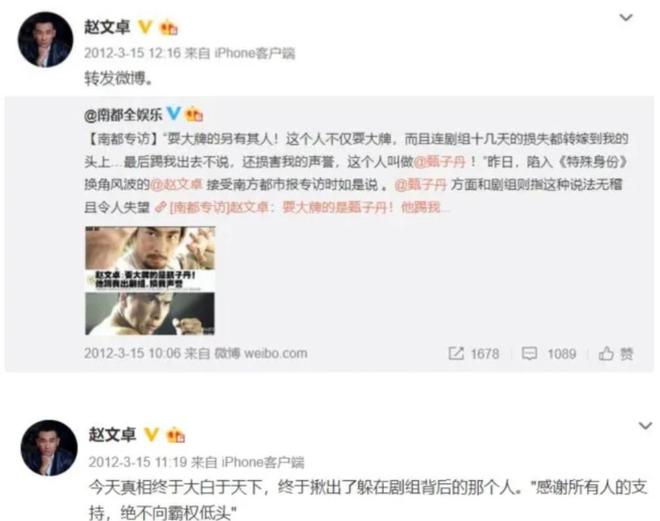This screenshot has width=660, height=521.
Task: Click yellow verified V badge in second post
Action: 152,434
